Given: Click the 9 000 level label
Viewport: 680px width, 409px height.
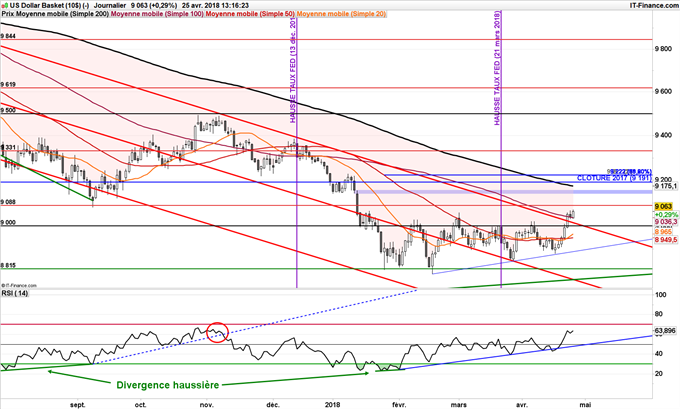Looking at the screenshot, I should pyautogui.click(x=8, y=222).
